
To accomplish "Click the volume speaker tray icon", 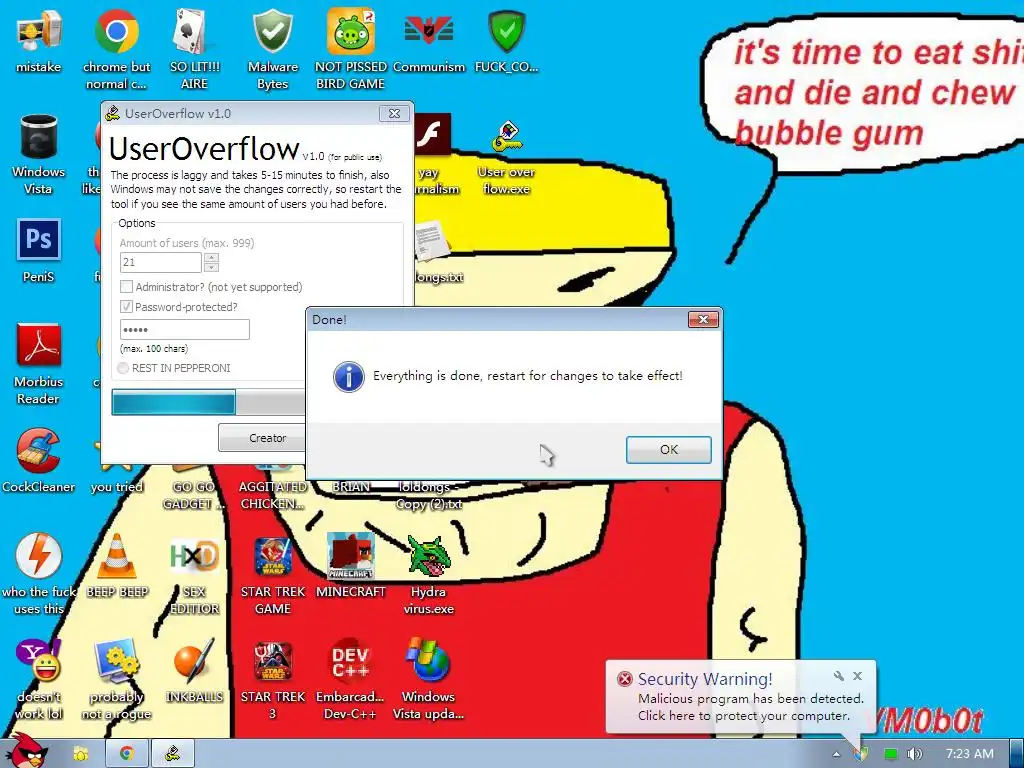I will click(914, 754).
